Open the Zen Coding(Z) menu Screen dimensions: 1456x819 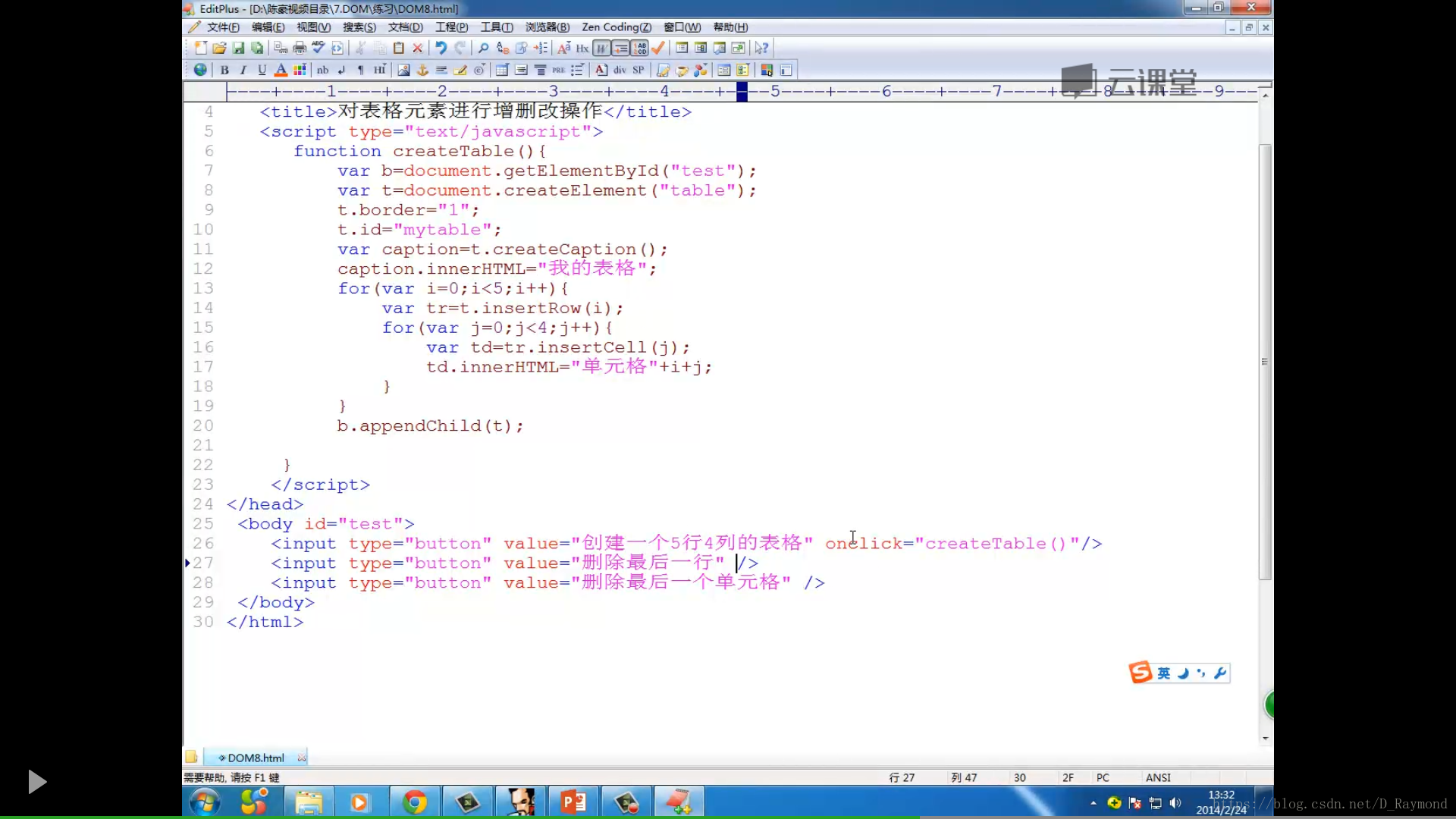pos(616,27)
